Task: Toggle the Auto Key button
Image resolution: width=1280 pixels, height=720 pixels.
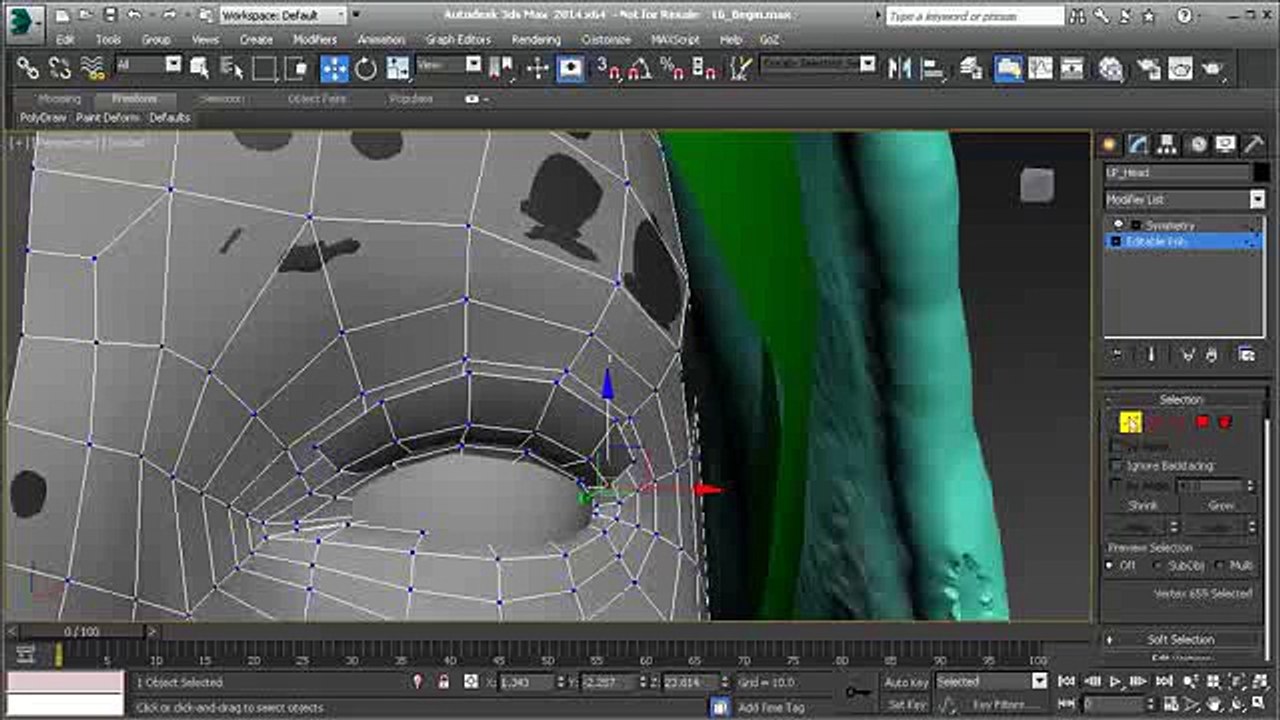Action: [x=906, y=682]
